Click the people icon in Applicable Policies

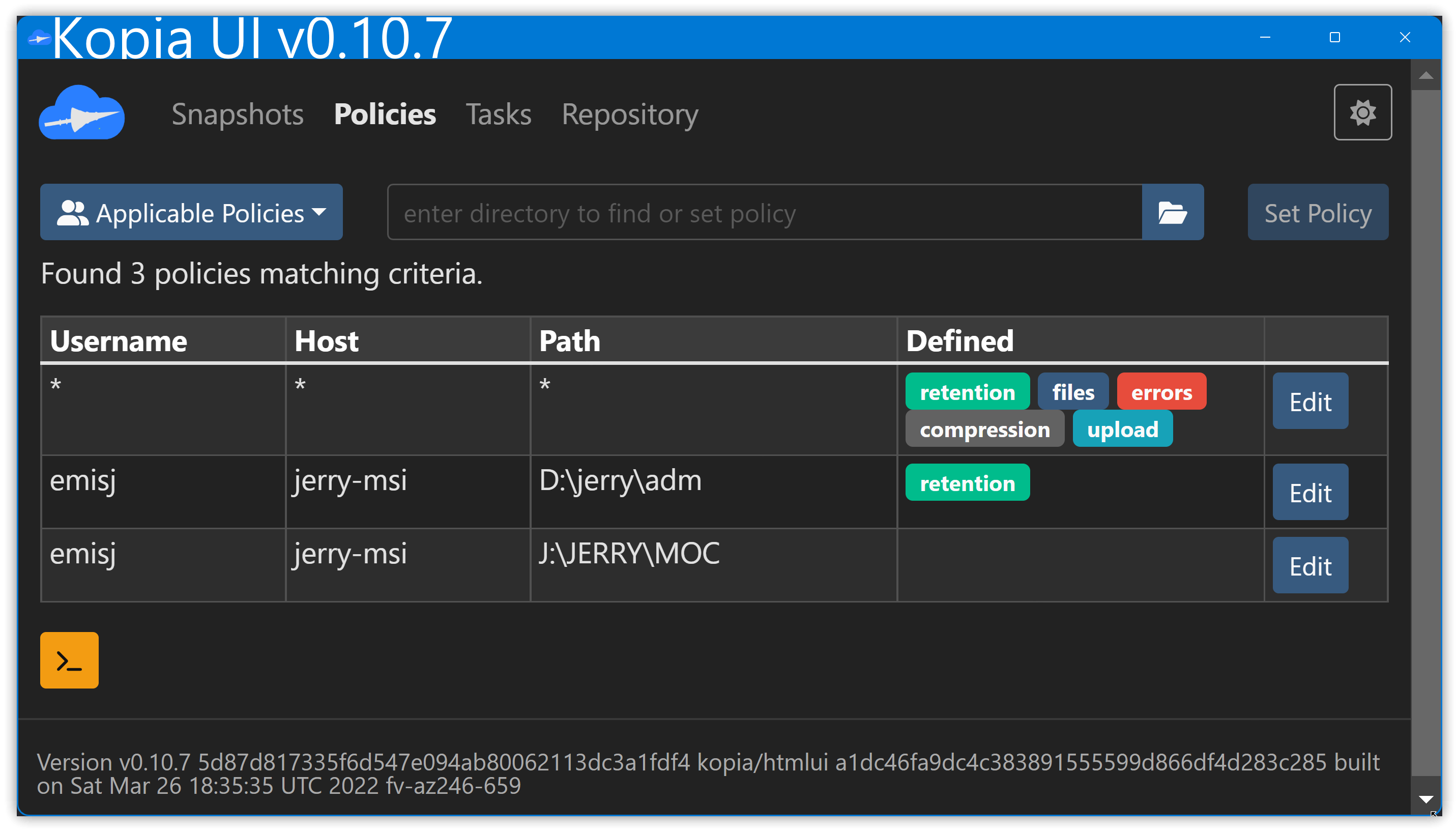[72, 213]
